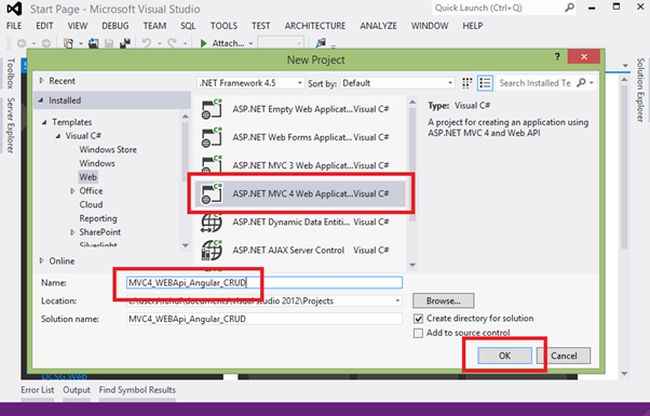Expand the Office tree node

coord(72,191)
